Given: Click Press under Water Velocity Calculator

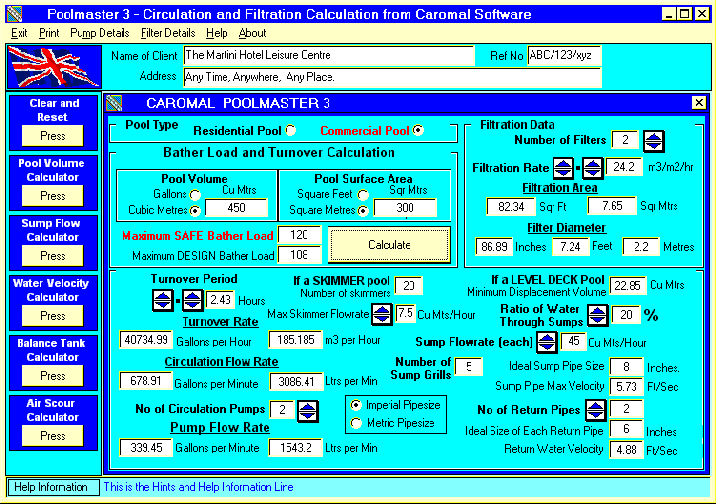Looking at the screenshot, I should tap(53, 316).
